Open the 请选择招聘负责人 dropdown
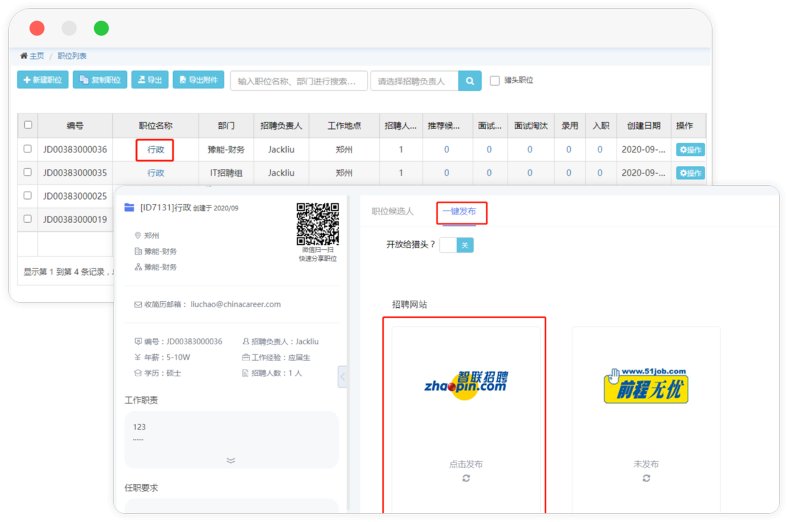The width and height of the screenshot is (788, 522). (414, 81)
